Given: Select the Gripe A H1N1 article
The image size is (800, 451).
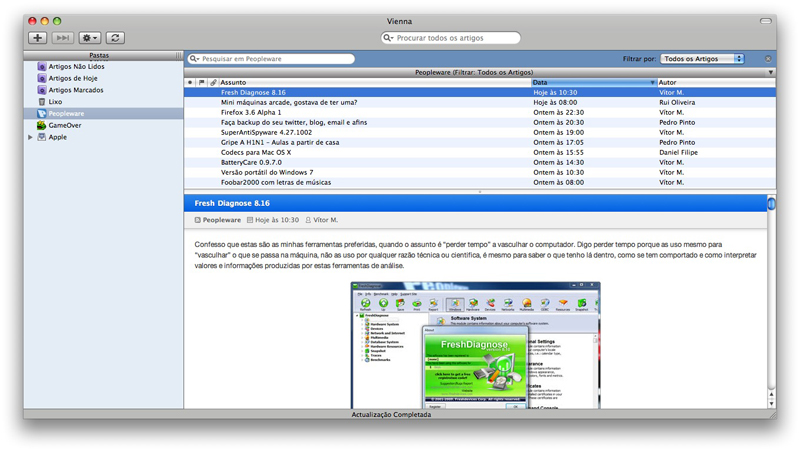Looking at the screenshot, I should click(480, 142).
